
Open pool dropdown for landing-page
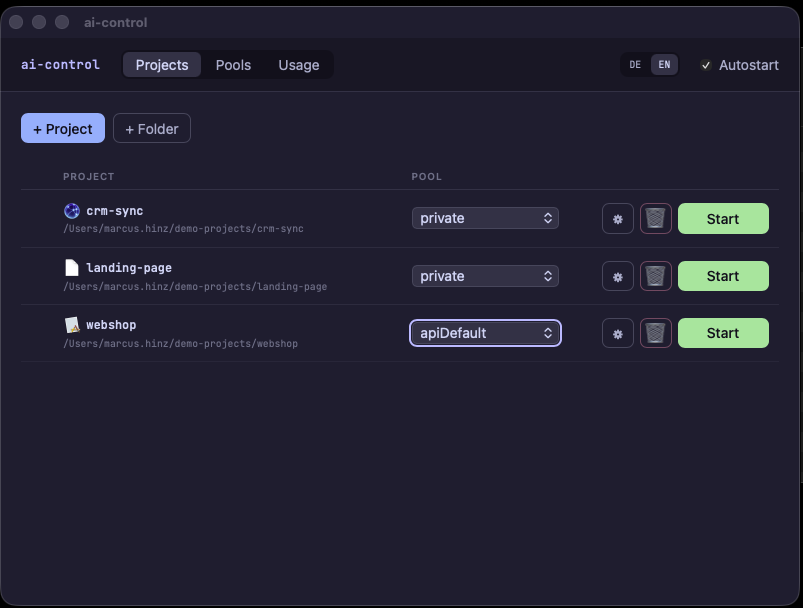pos(485,276)
